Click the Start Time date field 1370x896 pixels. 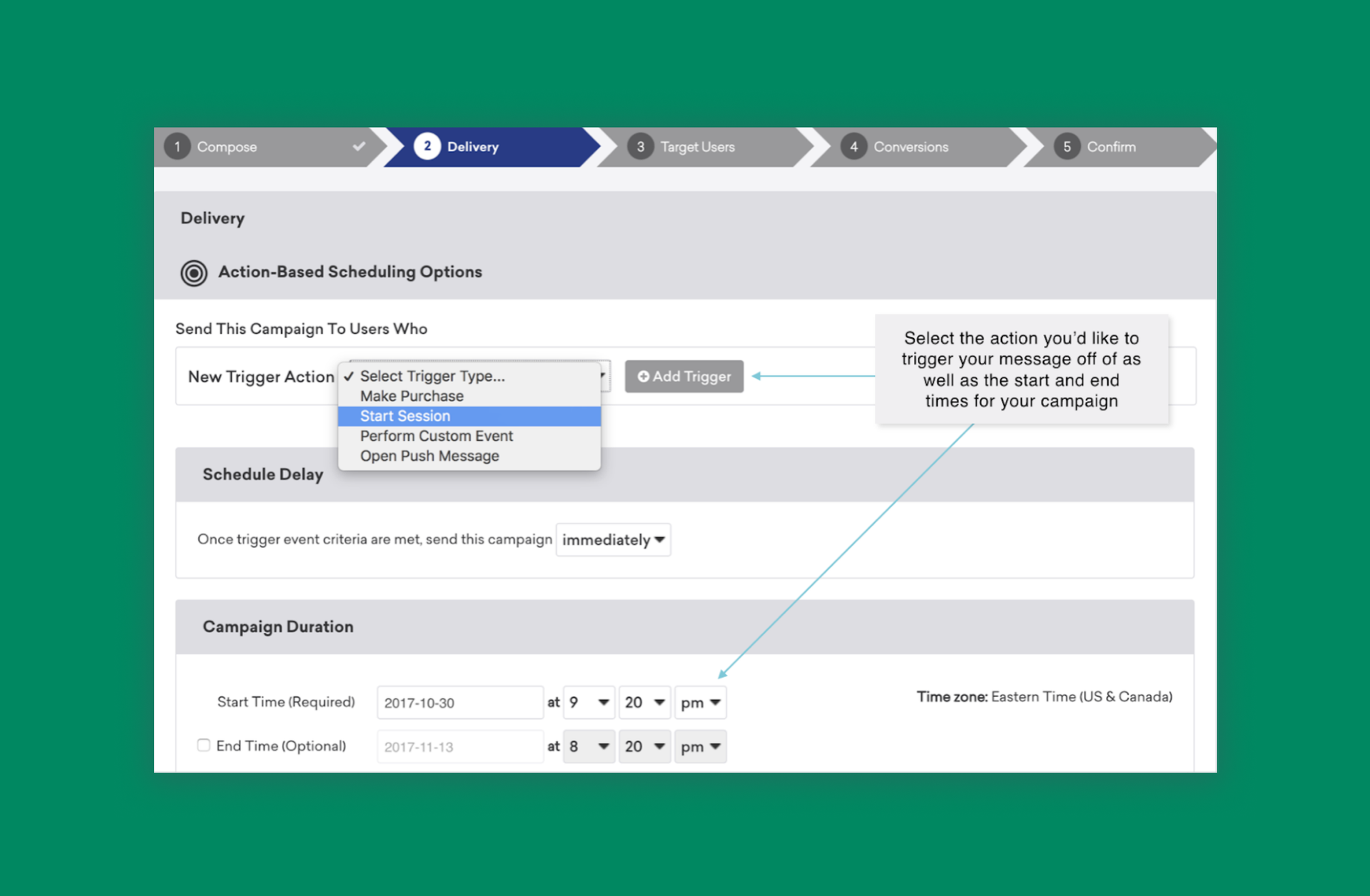[460, 702]
